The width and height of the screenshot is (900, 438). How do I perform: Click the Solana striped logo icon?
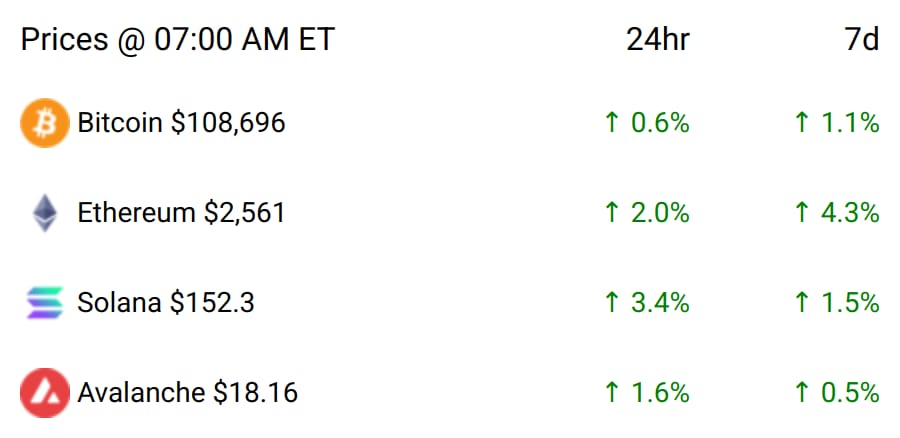pos(45,303)
